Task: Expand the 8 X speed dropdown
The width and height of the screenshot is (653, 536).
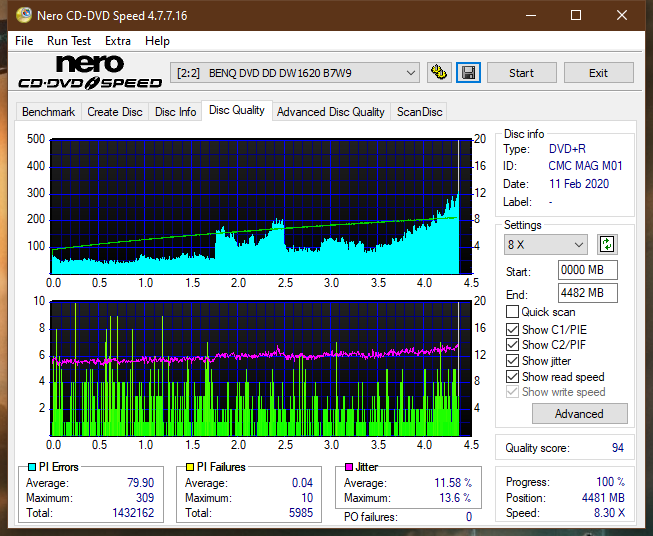Action: pos(546,244)
